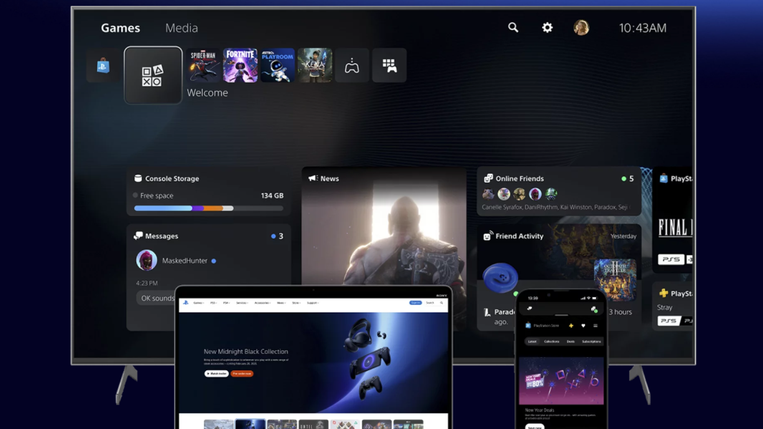Open the Online Friends widget
The image size is (763, 429).
click(x=559, y=192)
